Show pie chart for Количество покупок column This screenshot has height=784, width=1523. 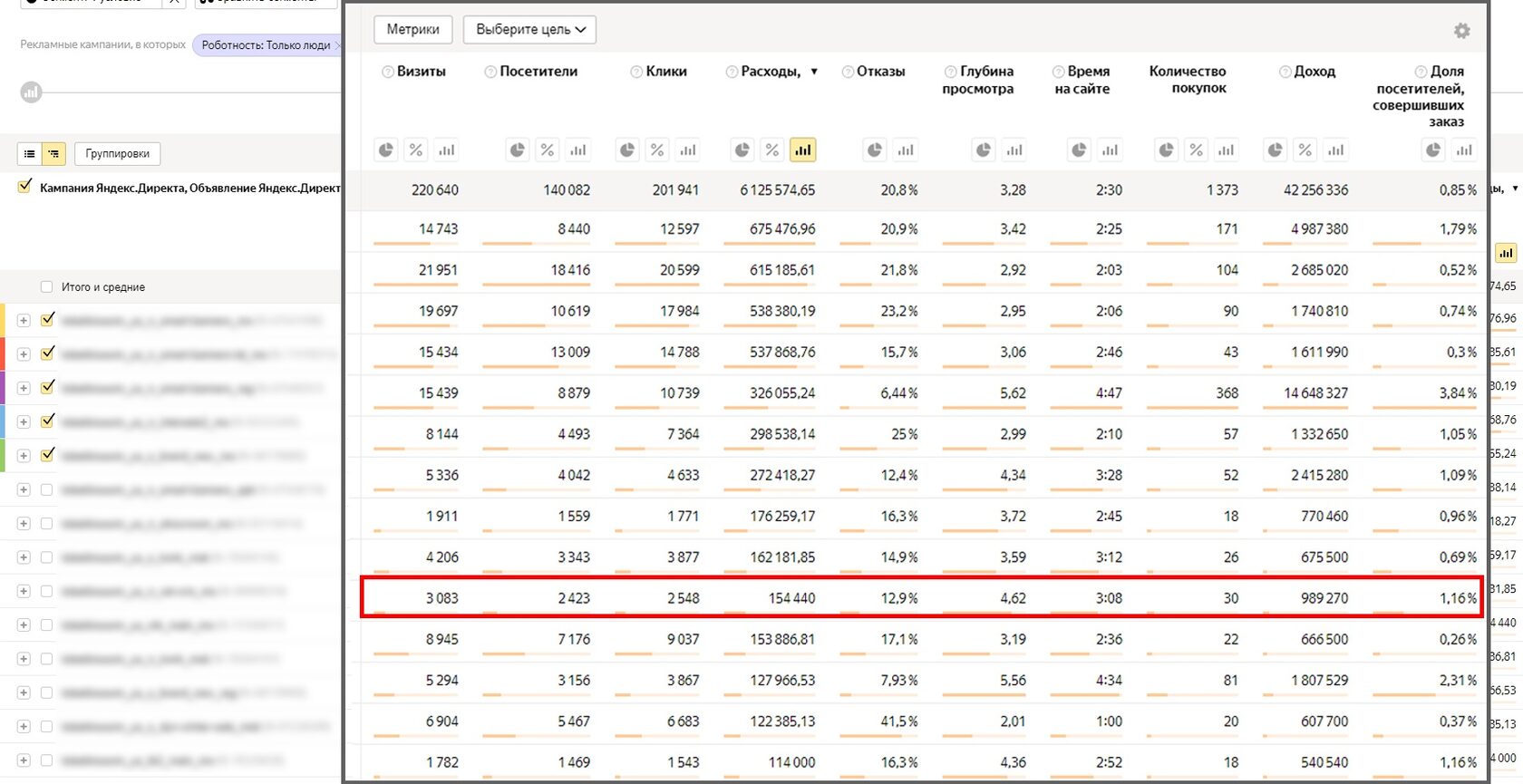[x=1167, y=150]
